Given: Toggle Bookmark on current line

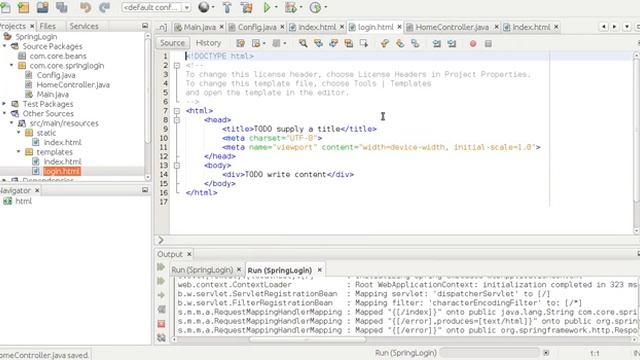Looking at the screenshot, I should 415,43.
